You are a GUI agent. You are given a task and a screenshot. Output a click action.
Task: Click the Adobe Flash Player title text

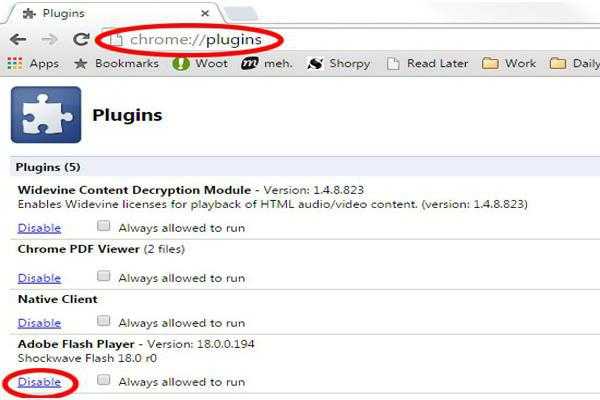click(x=76, y=344)
